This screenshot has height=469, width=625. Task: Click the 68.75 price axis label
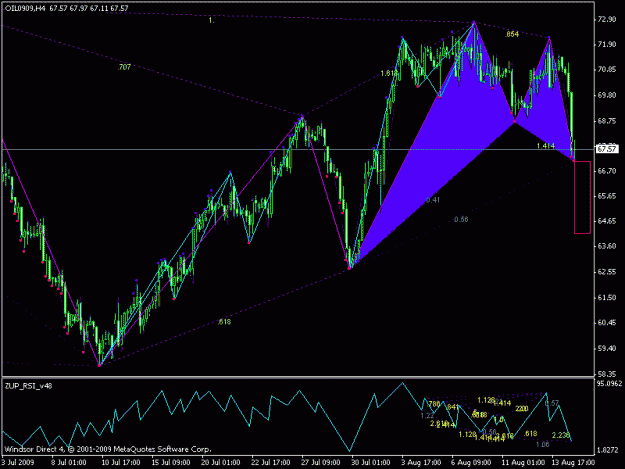[607, 121]
